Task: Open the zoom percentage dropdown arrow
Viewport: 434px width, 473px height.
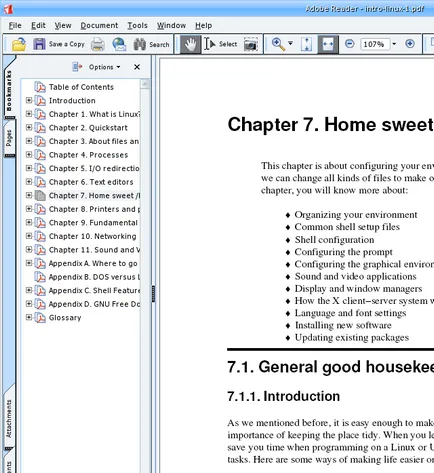Action: click(x=394, y=44)
